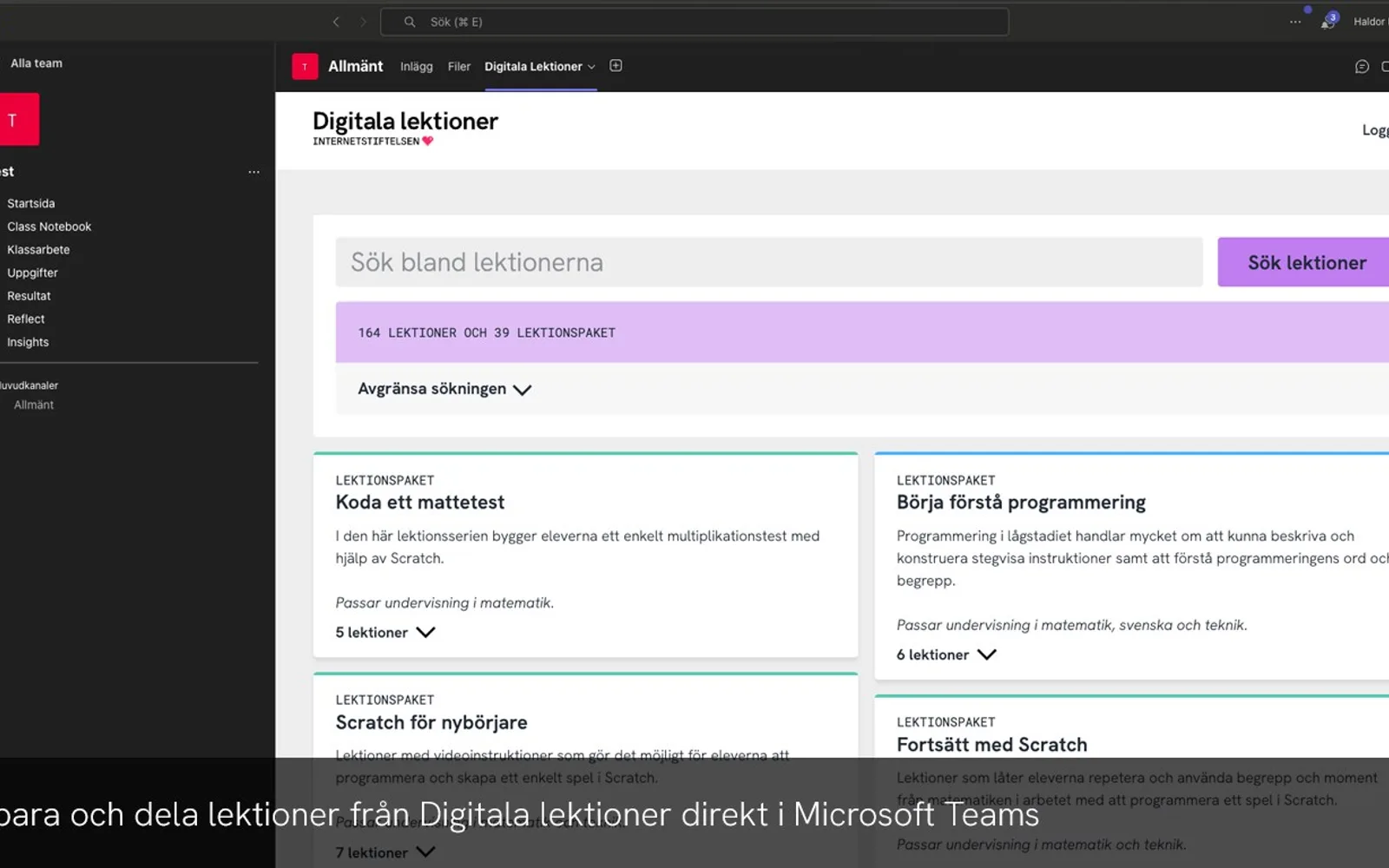Open Resultat in the sidebar
The height and width of the screenshot is (868, 1389).
point(29,296)
